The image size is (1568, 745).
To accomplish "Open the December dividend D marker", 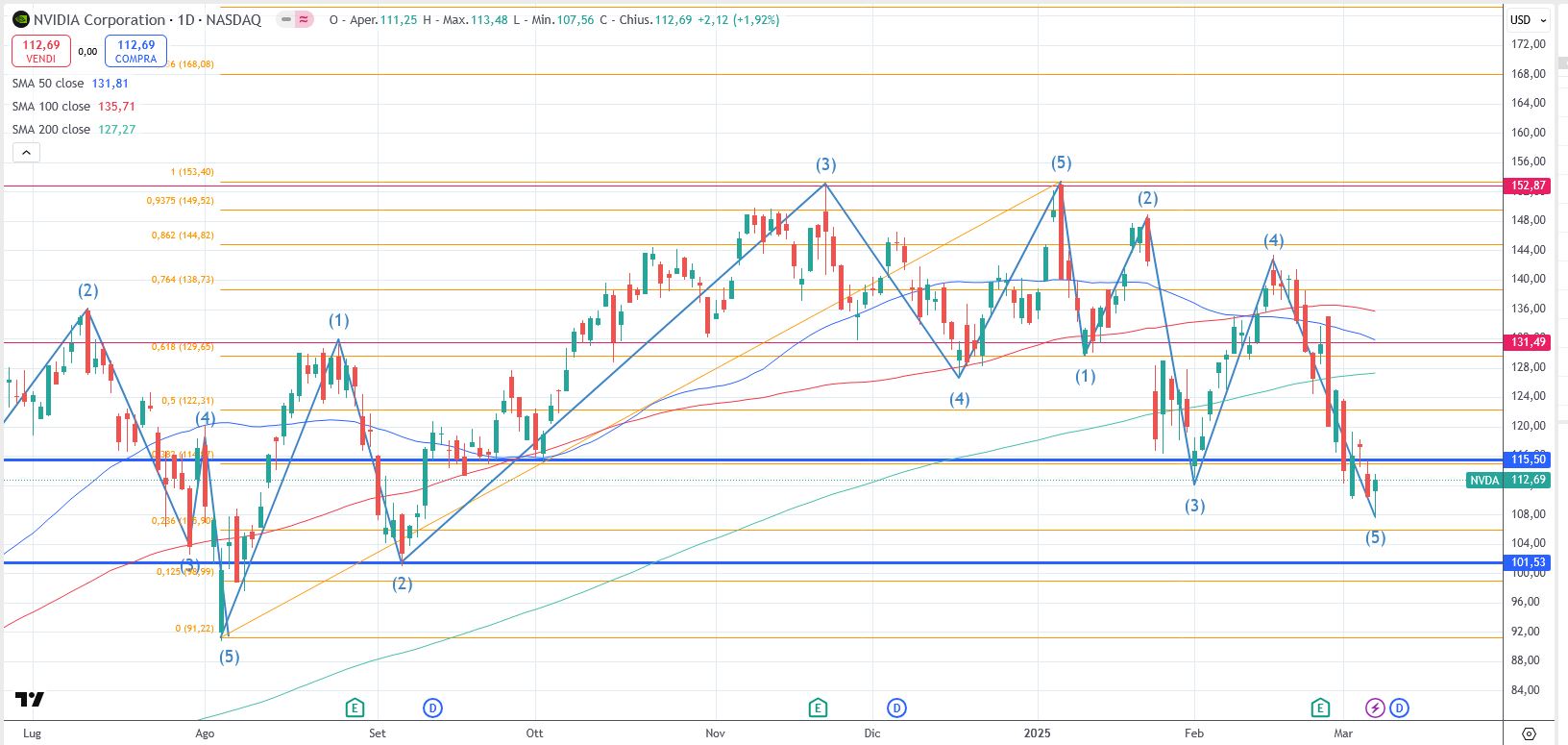I will click(x=896, y=708).
